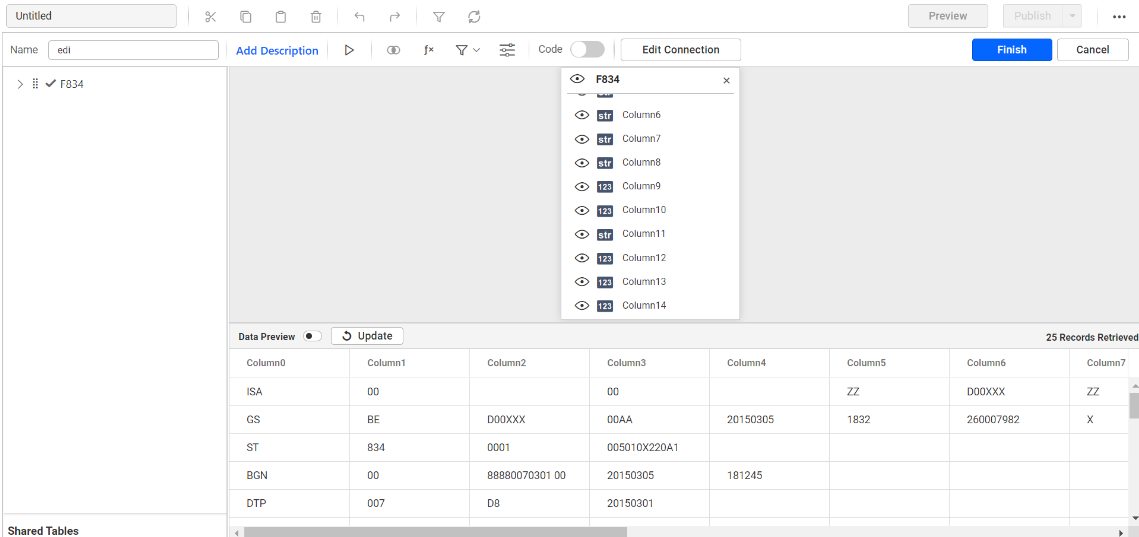The image size is (1139, 537).
Task: Hide Column6 using its eye icon
Action: [x=581, y=115]
